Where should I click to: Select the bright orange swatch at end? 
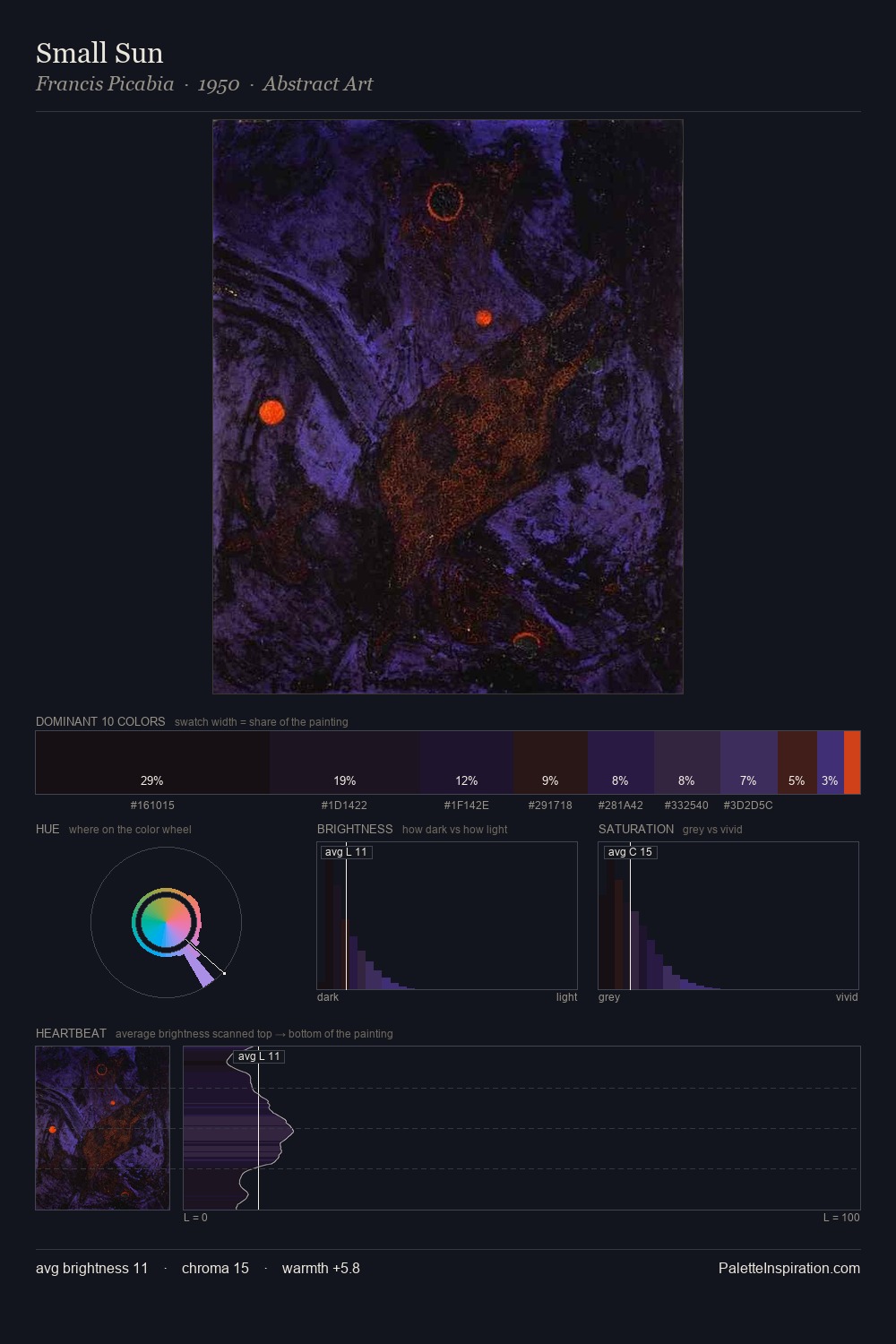[x=852, y=762]
